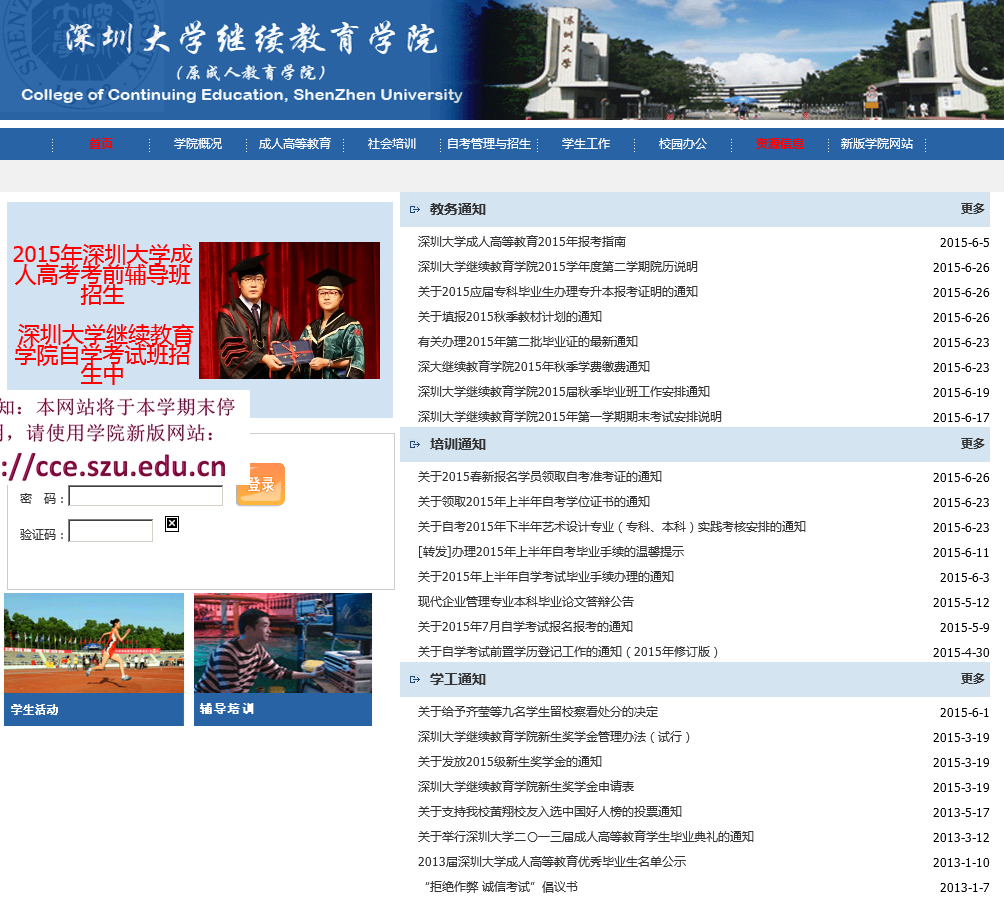Open the 学生活动 image tile
Screen dimensions: 1004x913
(x=94, y=659)
